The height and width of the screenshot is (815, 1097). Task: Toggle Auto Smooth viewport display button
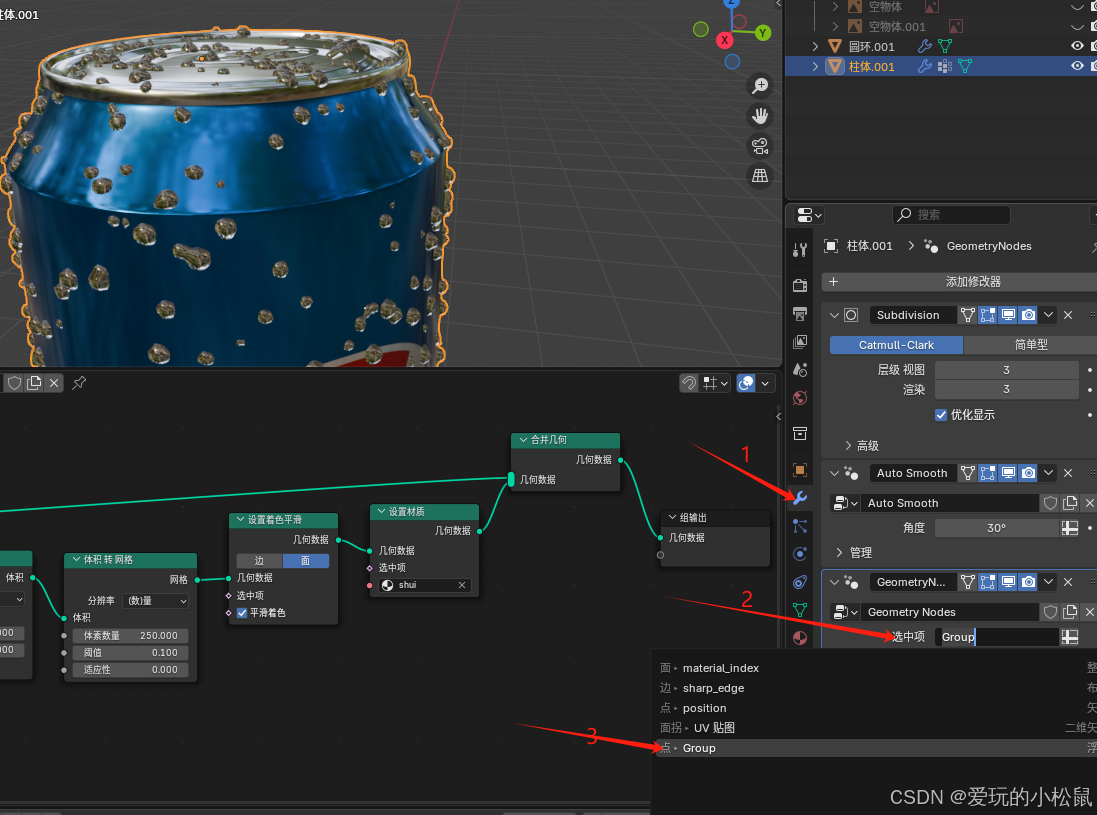pos(1008,473)
